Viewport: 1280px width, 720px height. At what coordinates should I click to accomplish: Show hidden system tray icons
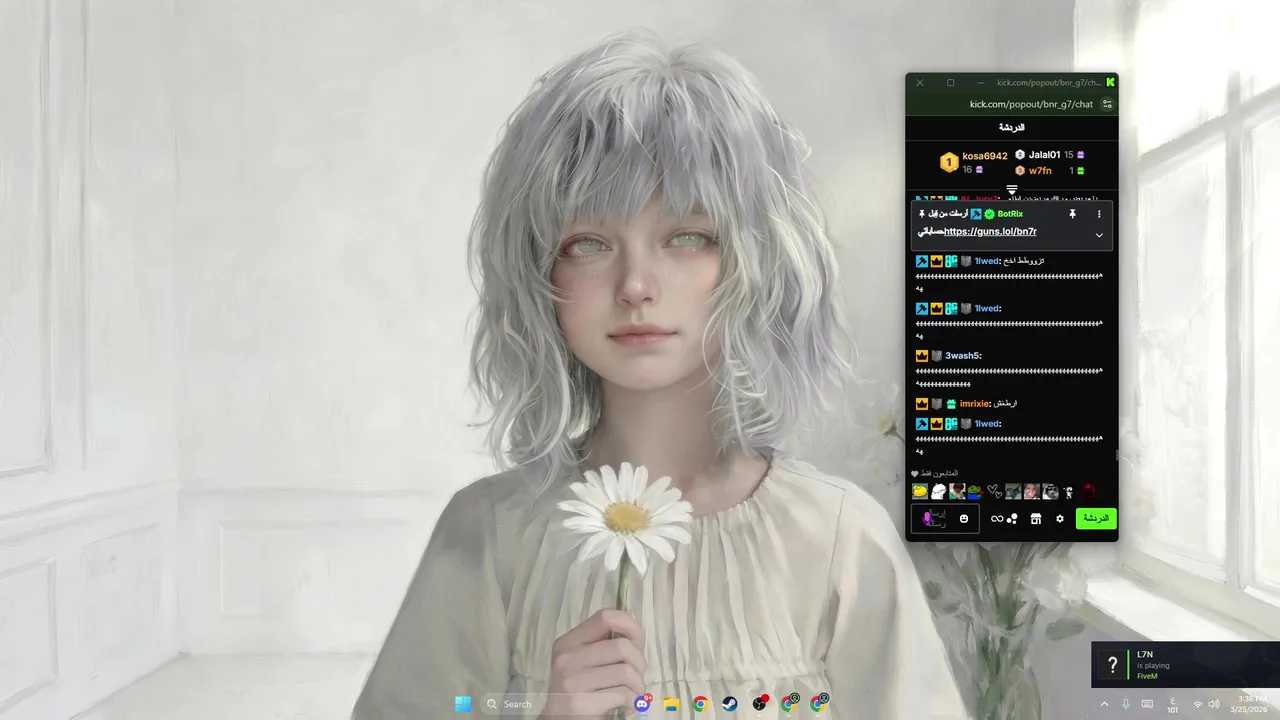click(1104, 704)
